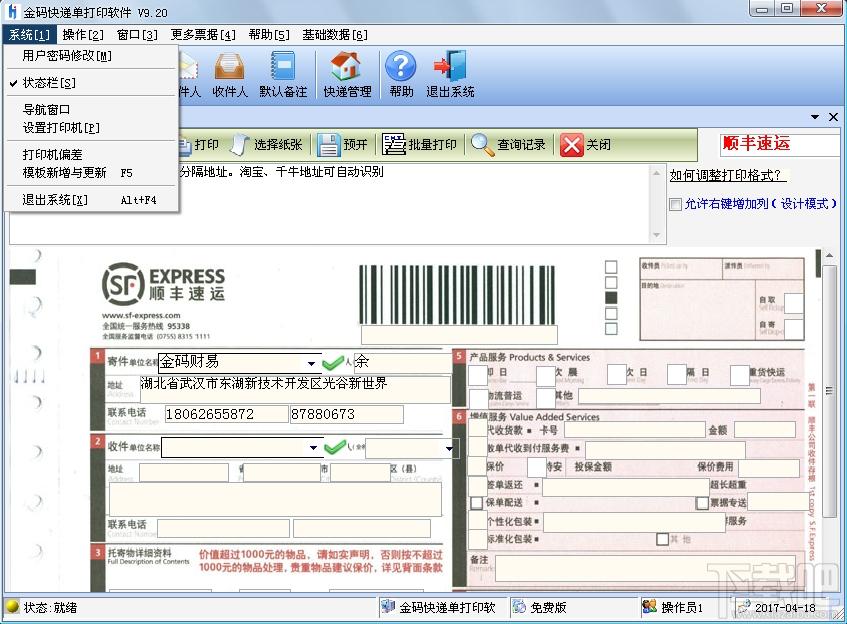Screen dimensions: 847x624
Task: Expand recipient contact person dropdown
Action: tap(449, 448)
